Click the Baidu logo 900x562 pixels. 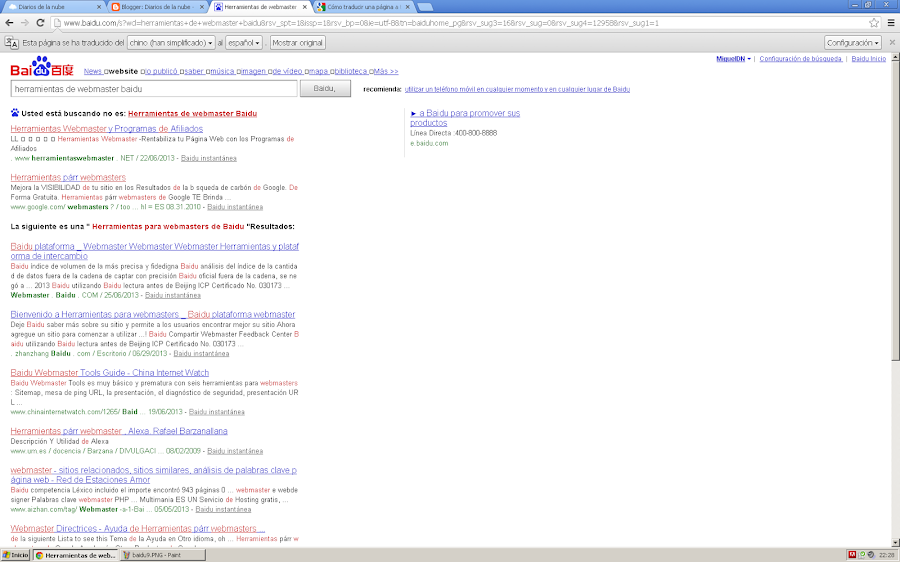coord(42,67)
